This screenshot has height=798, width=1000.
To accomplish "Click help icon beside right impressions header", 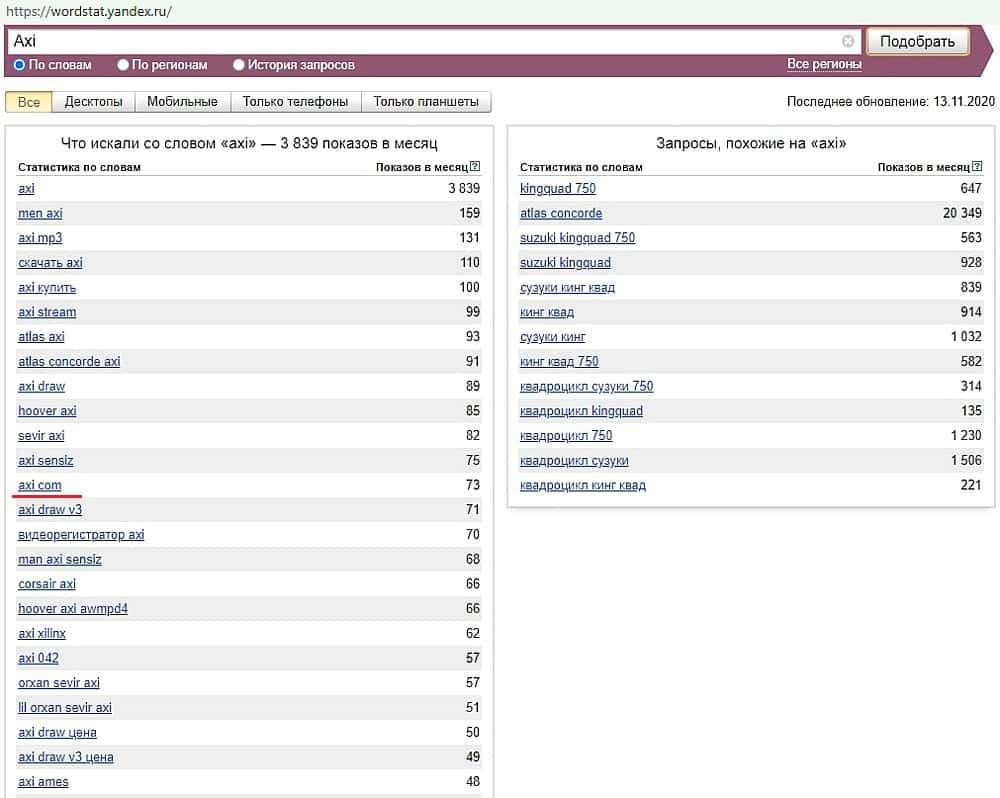I will tap(977, 167).
